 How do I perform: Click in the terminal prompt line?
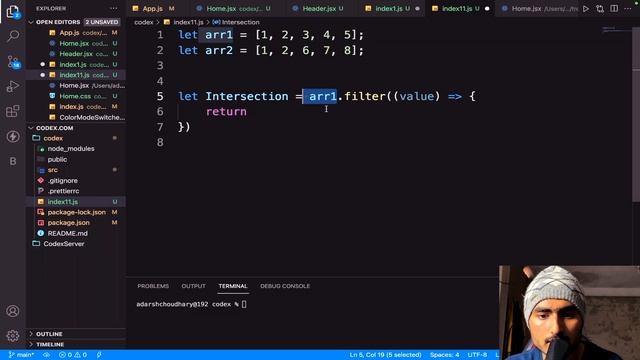click(x=191, y=304)
